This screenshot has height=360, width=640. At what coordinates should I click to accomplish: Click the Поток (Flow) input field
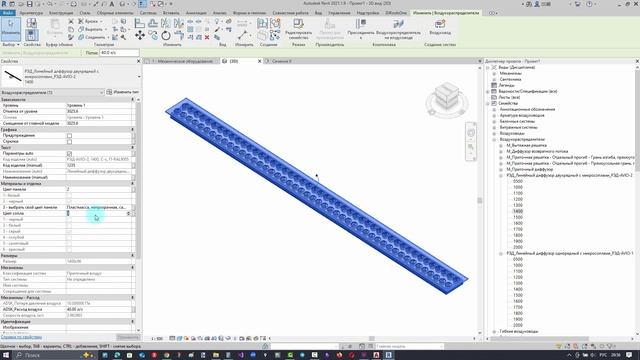click(x=119, y=53)
